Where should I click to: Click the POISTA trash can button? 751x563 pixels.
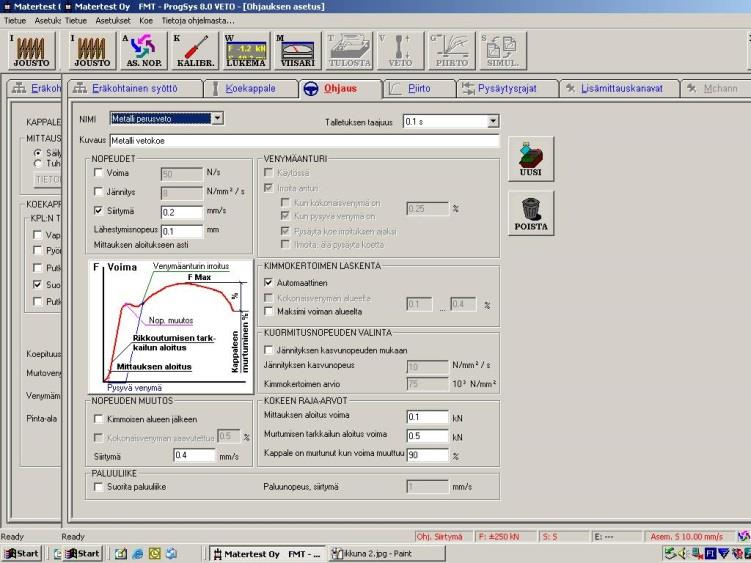coord(531,213)
